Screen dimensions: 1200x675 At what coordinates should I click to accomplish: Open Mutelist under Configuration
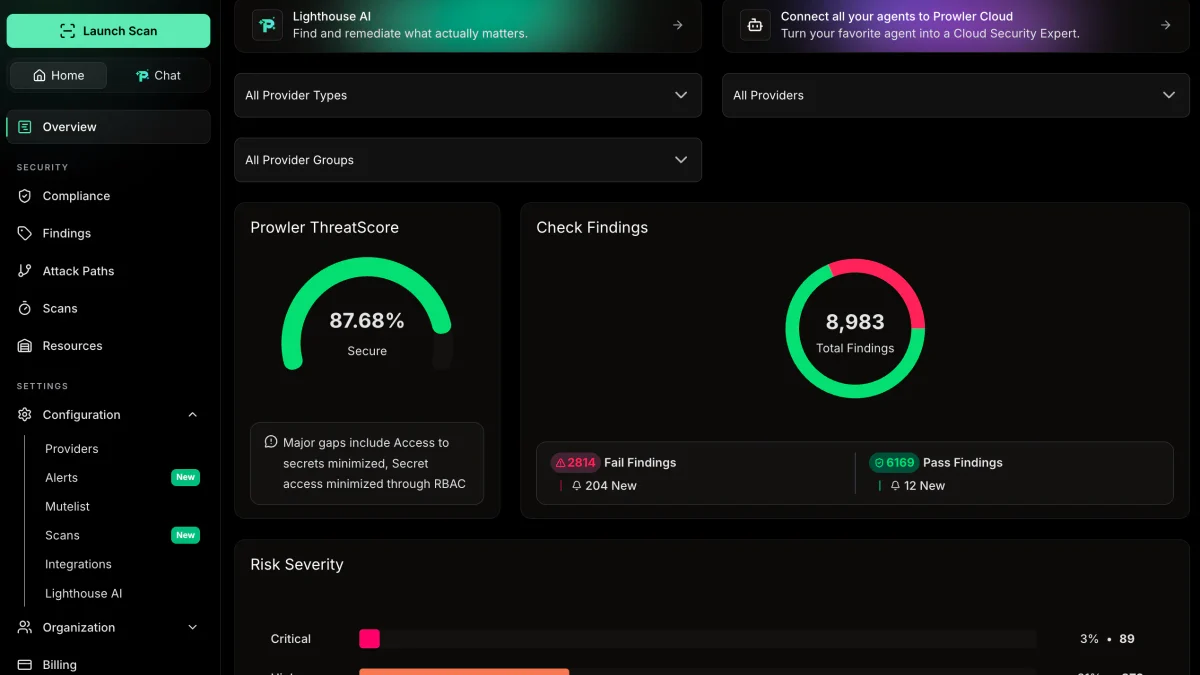click(67, 507)
